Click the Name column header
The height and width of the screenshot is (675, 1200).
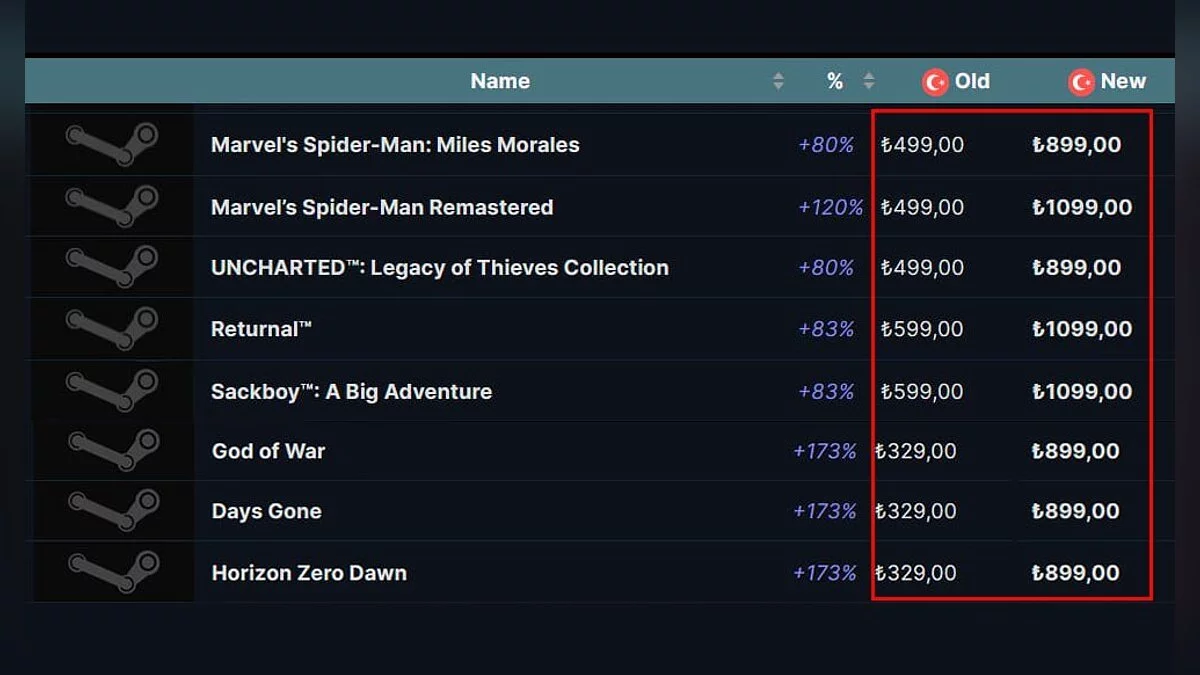(x=500, y=81)
